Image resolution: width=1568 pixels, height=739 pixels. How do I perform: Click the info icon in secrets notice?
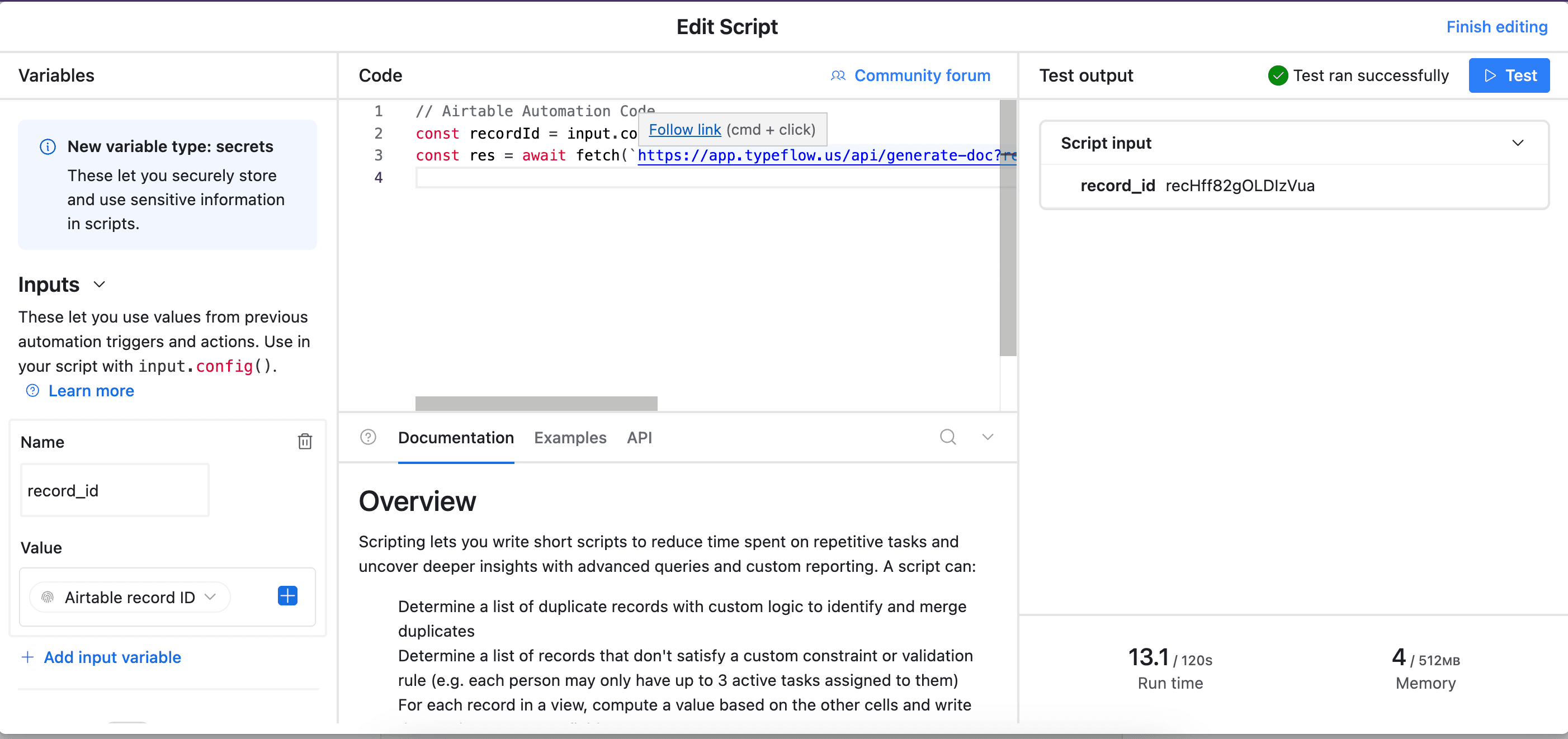click(x=48, y=146)
